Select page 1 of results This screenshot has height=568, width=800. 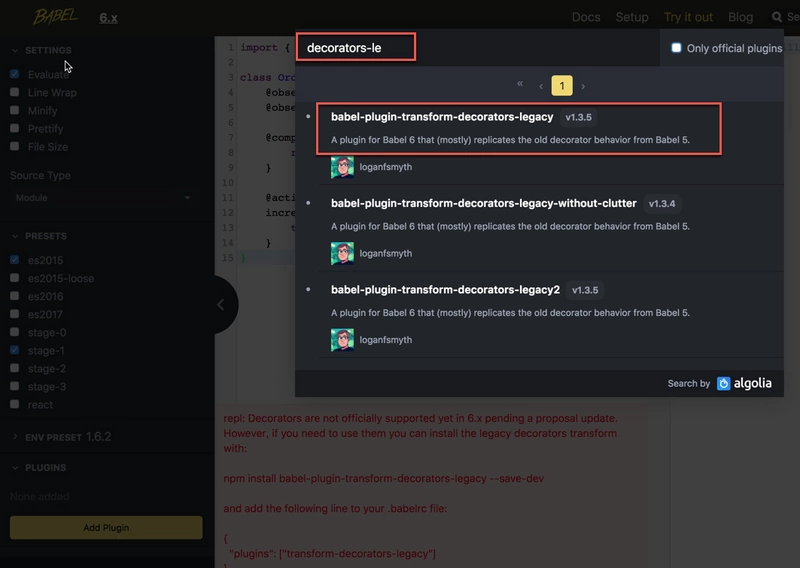pyautogui.click(x=562, y=86)
